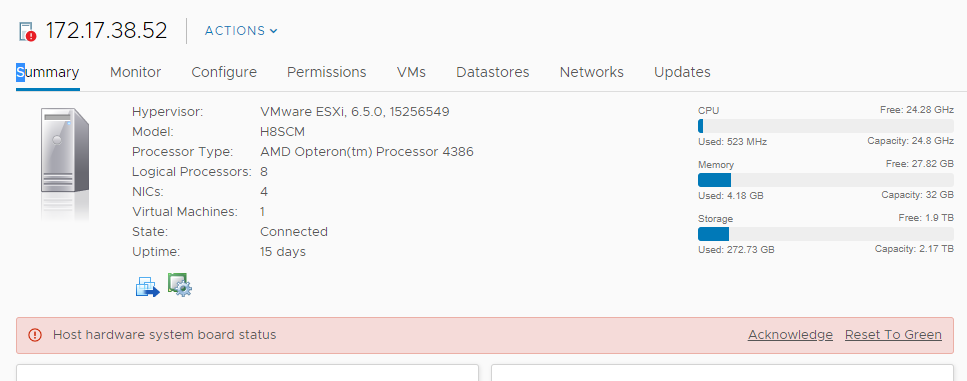Screen dimensions: 967x381
Task: Select the Summary tab
Action: 47,72
